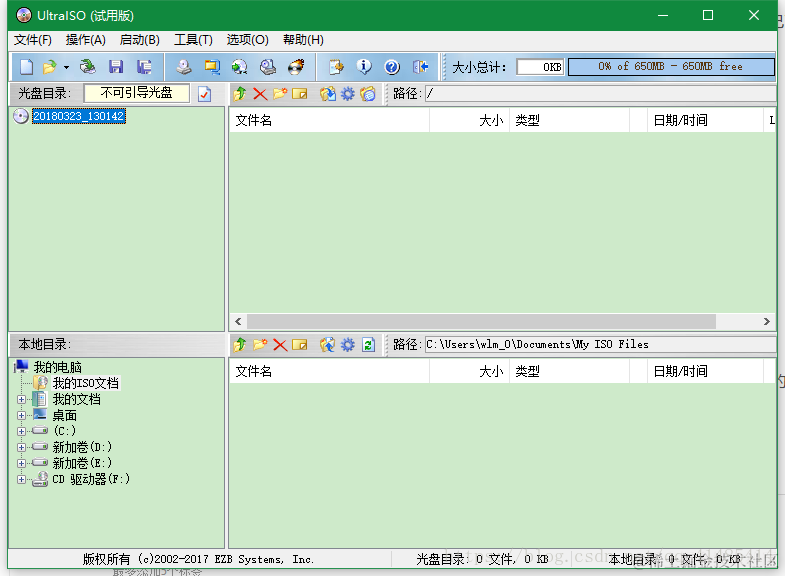Sort disc list by 类型 column
Viewport: 785px width, 576px height.
point(569,120)
